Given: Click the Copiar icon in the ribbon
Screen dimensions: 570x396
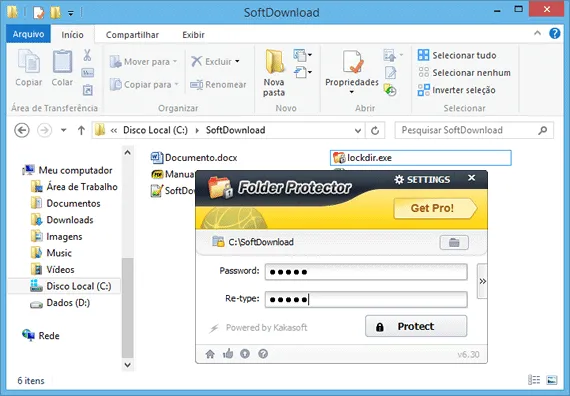Looking at the screenshot, I should pos(29,61).
